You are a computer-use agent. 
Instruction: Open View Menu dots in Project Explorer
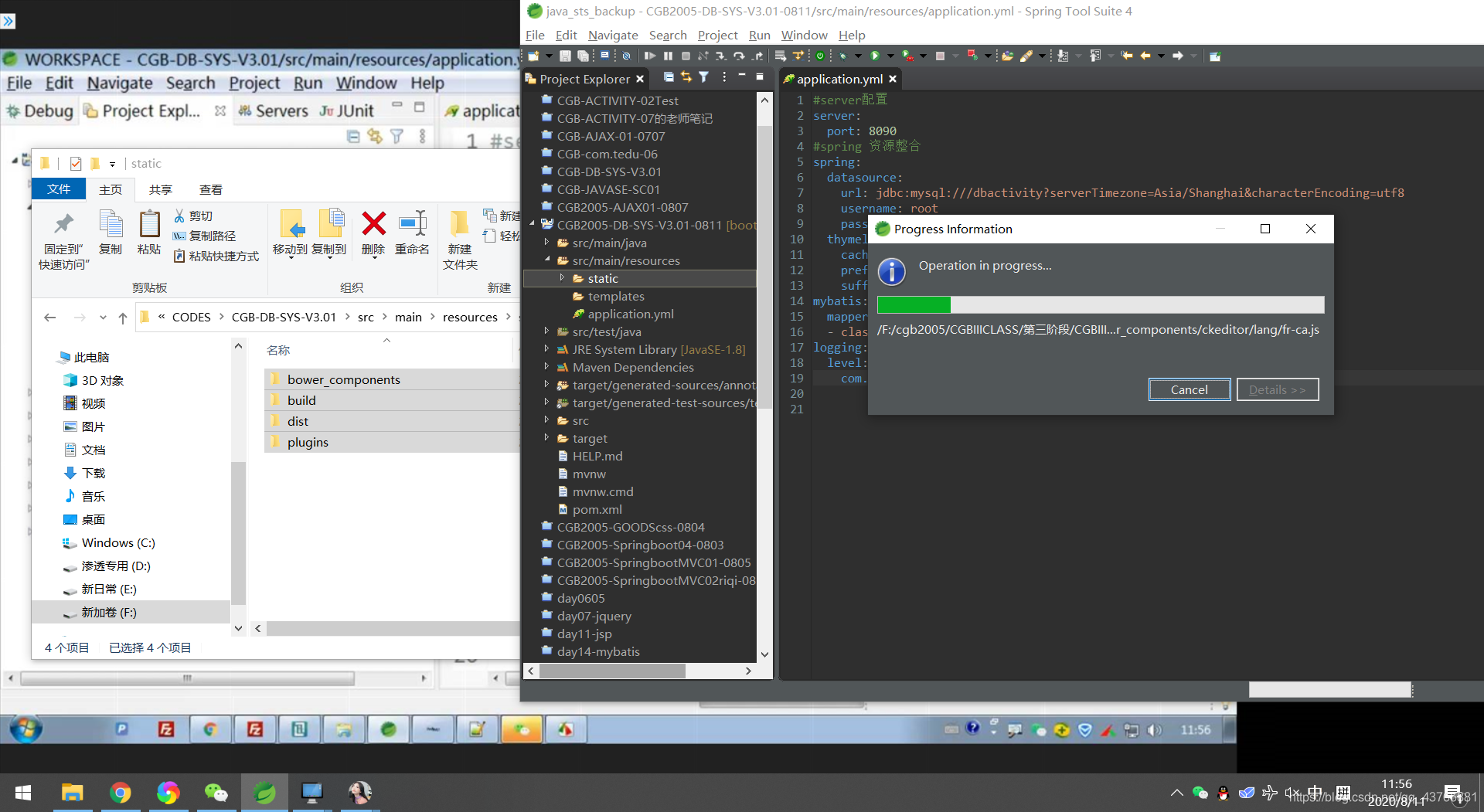click(724, 77)
